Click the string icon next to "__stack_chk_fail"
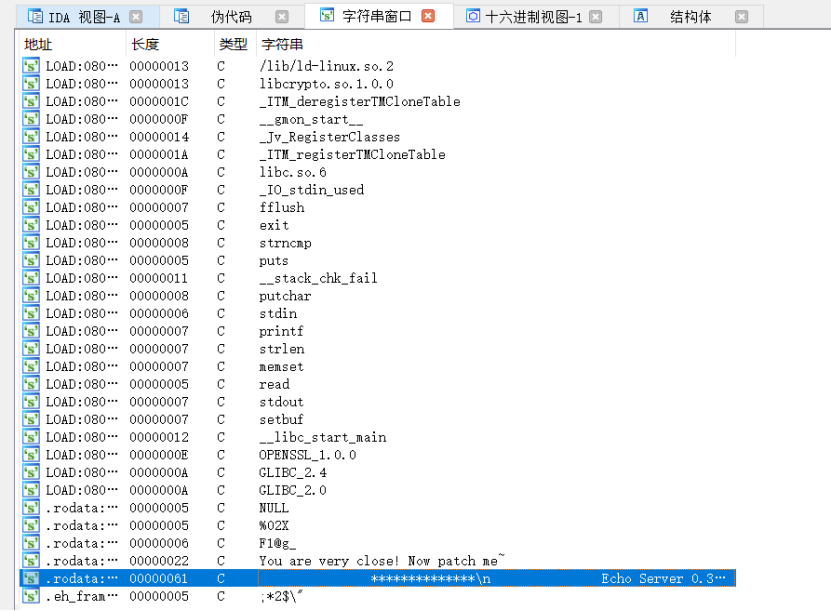831x611 pixels. [30, 278]
